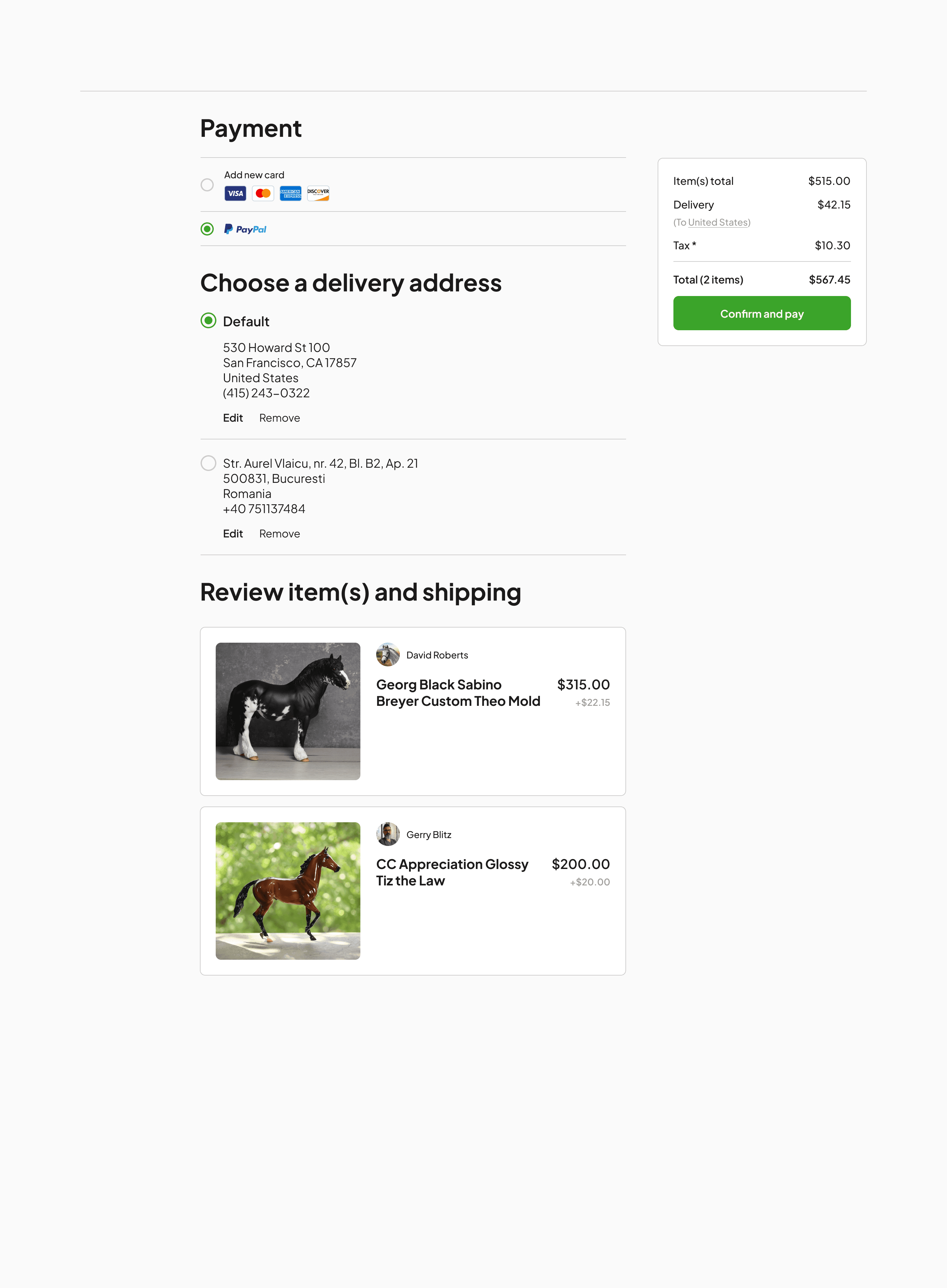Open the Georg Black Sabino item title
This screenshot has width=947, height=1288.
(x=458, y=693)
